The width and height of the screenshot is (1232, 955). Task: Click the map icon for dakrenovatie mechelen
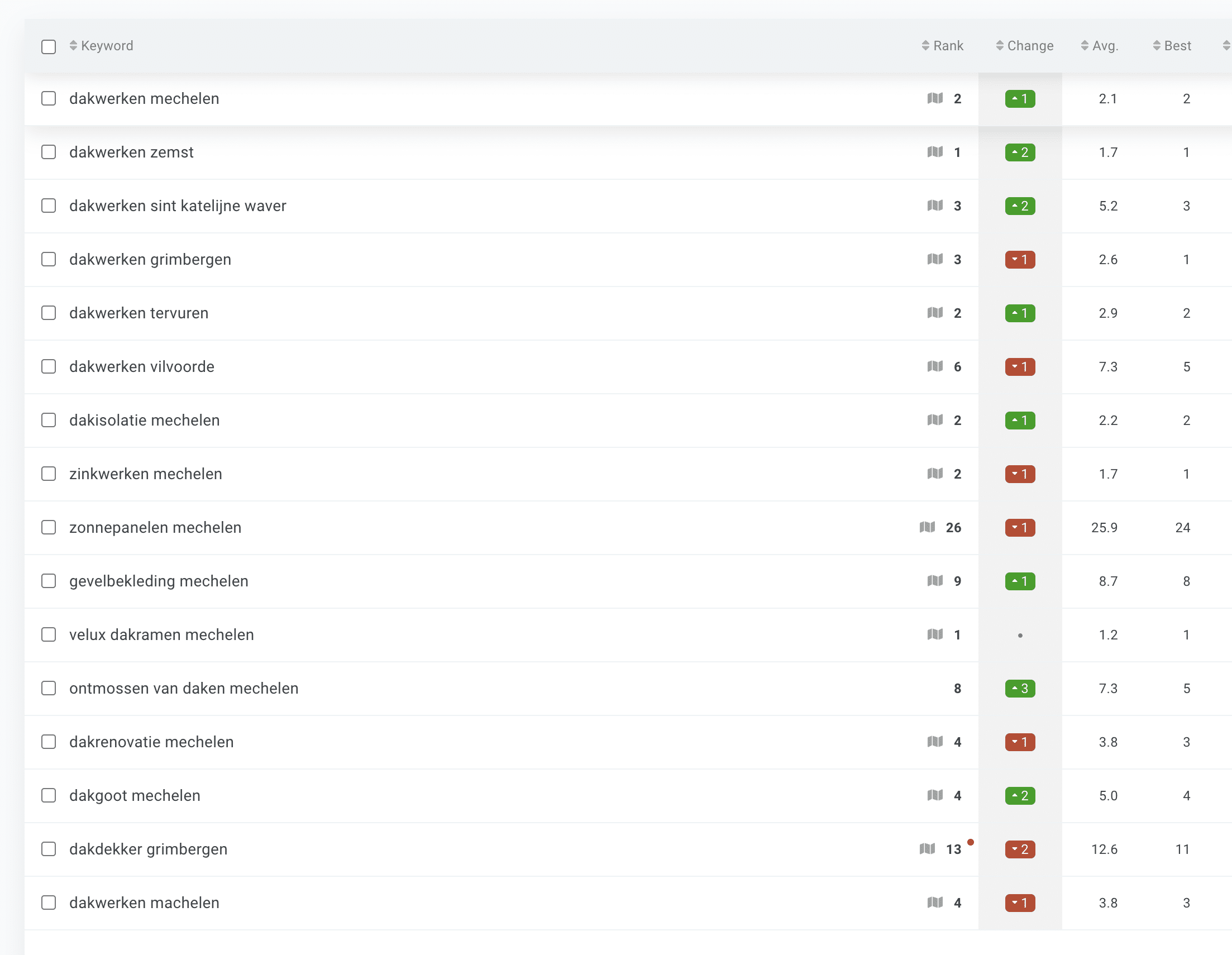tap(935, 741)
